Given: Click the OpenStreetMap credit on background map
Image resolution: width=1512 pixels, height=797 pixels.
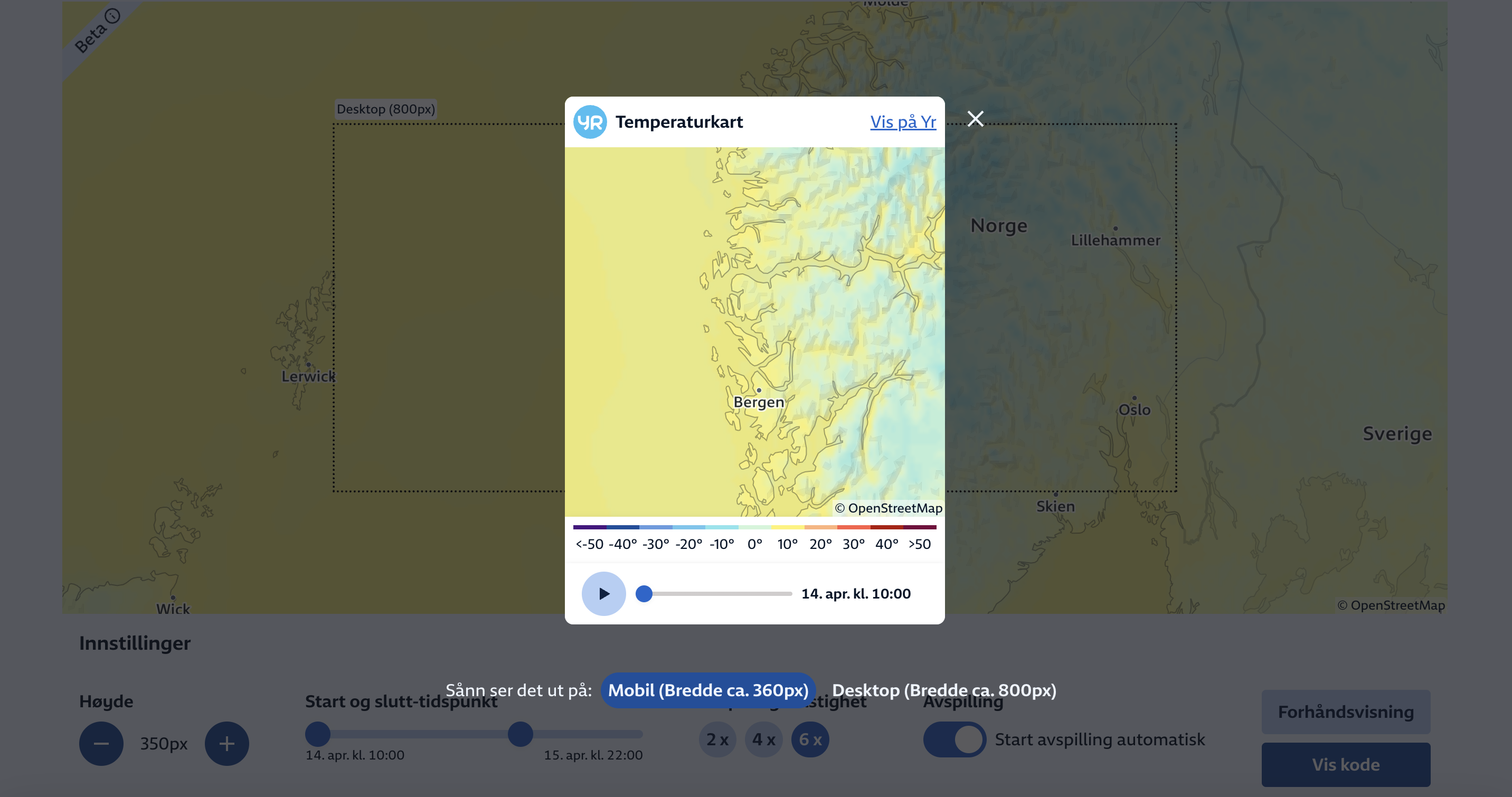Looking at the screenshot, I should pos(1391,605).
